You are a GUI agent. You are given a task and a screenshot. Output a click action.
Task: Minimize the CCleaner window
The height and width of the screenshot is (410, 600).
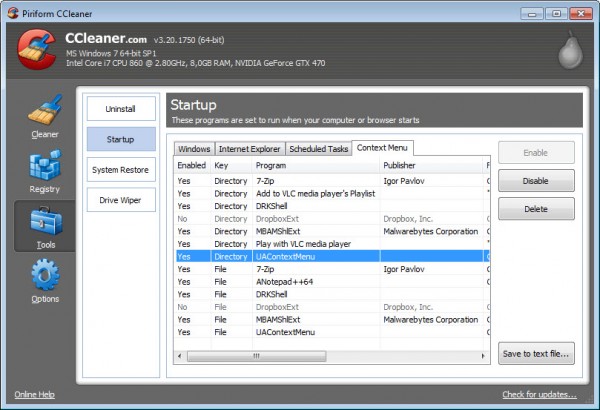click(532, 14)
